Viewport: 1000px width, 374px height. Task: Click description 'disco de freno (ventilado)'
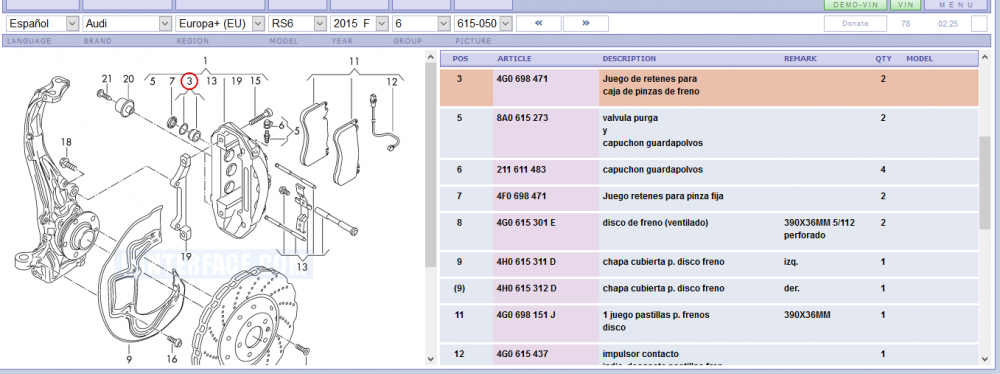click(655, 223)
